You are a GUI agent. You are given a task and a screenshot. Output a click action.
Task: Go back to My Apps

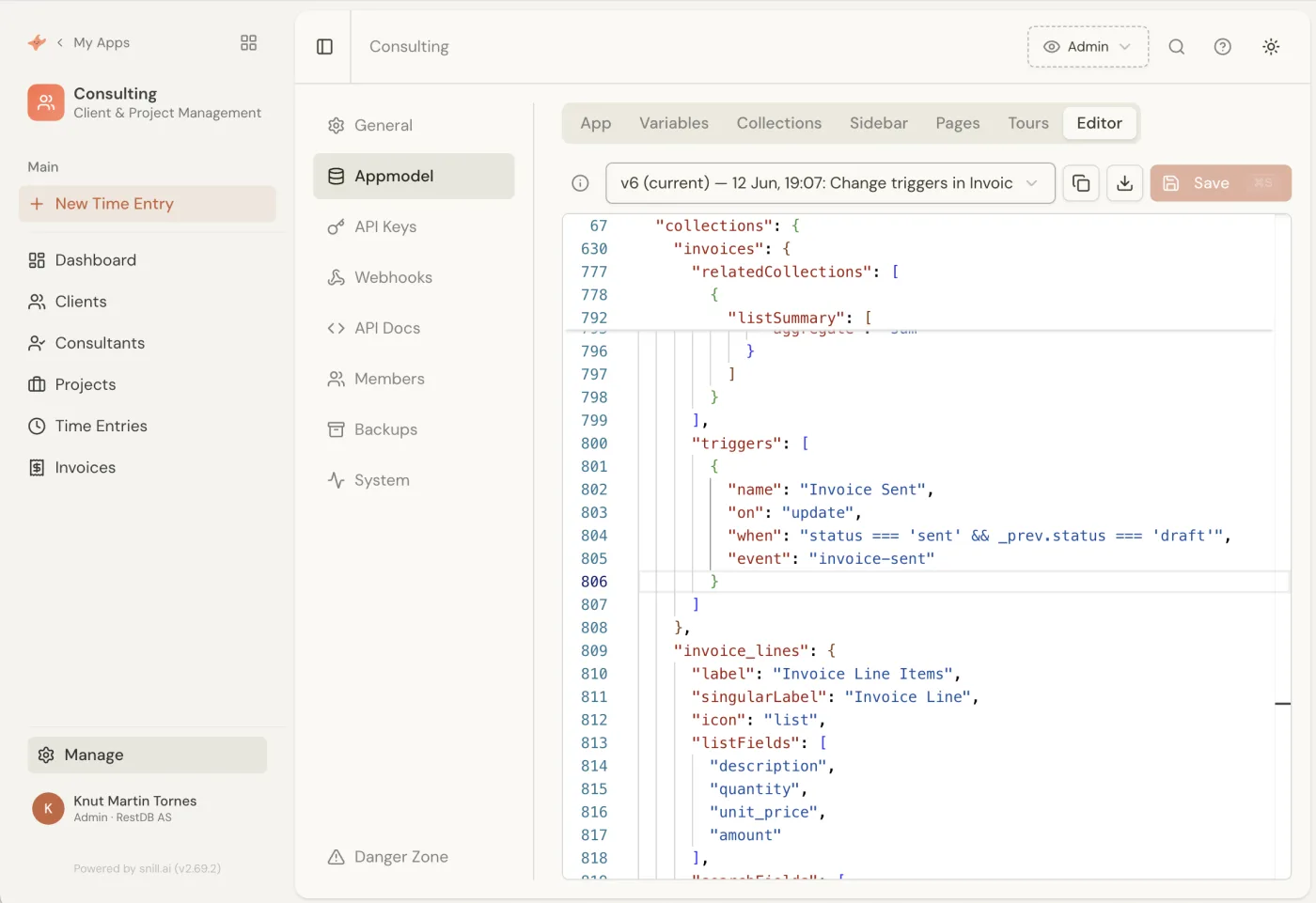(92, 42)
